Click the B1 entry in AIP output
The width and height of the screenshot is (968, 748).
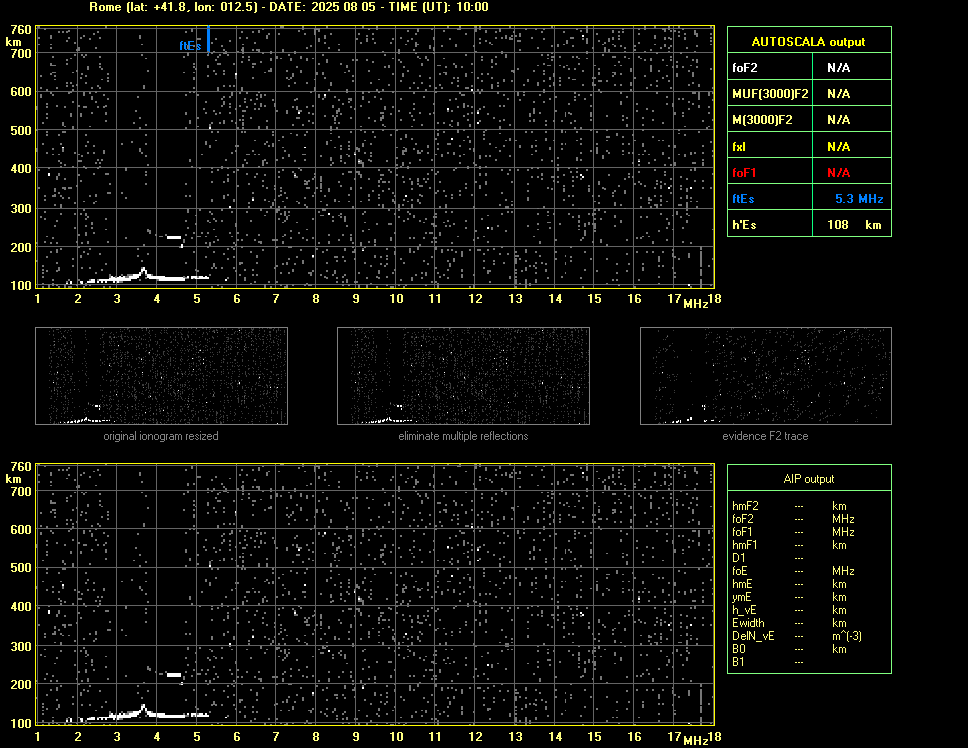(738, 662)
